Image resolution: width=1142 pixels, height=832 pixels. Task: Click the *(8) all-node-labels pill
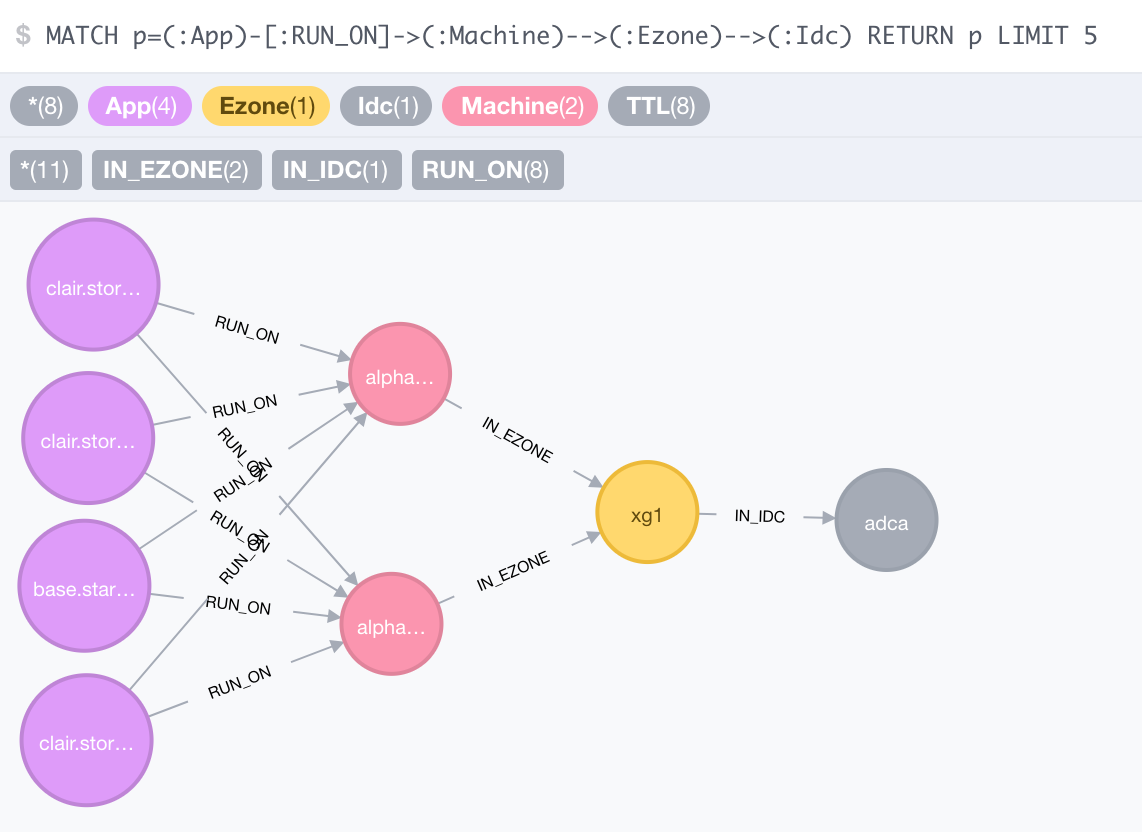[x=44, y=106]
